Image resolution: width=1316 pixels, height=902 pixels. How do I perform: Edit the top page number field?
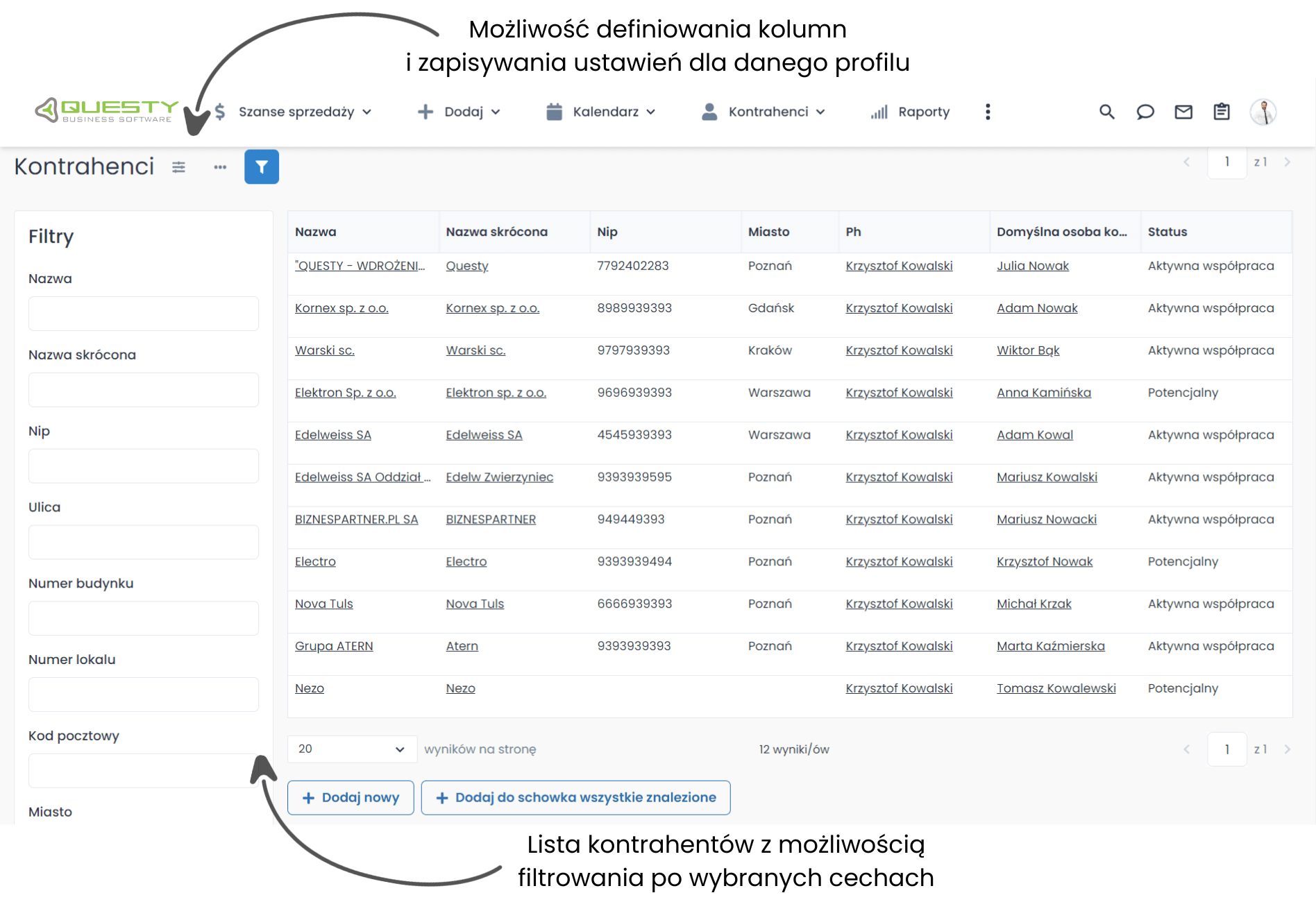point(1227,162)
